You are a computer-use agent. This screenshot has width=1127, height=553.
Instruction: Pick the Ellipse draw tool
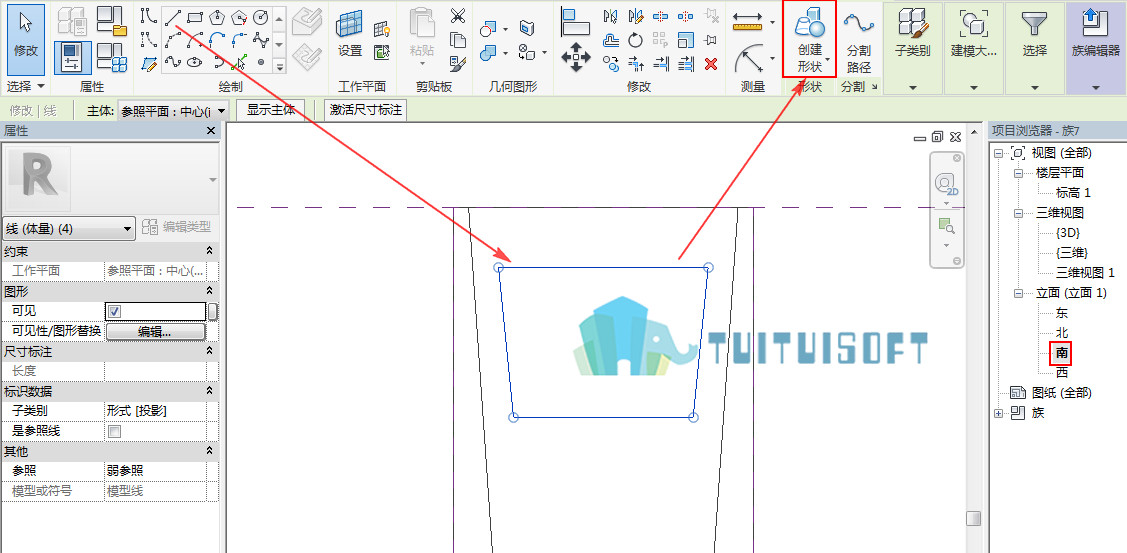pos(195,63)
